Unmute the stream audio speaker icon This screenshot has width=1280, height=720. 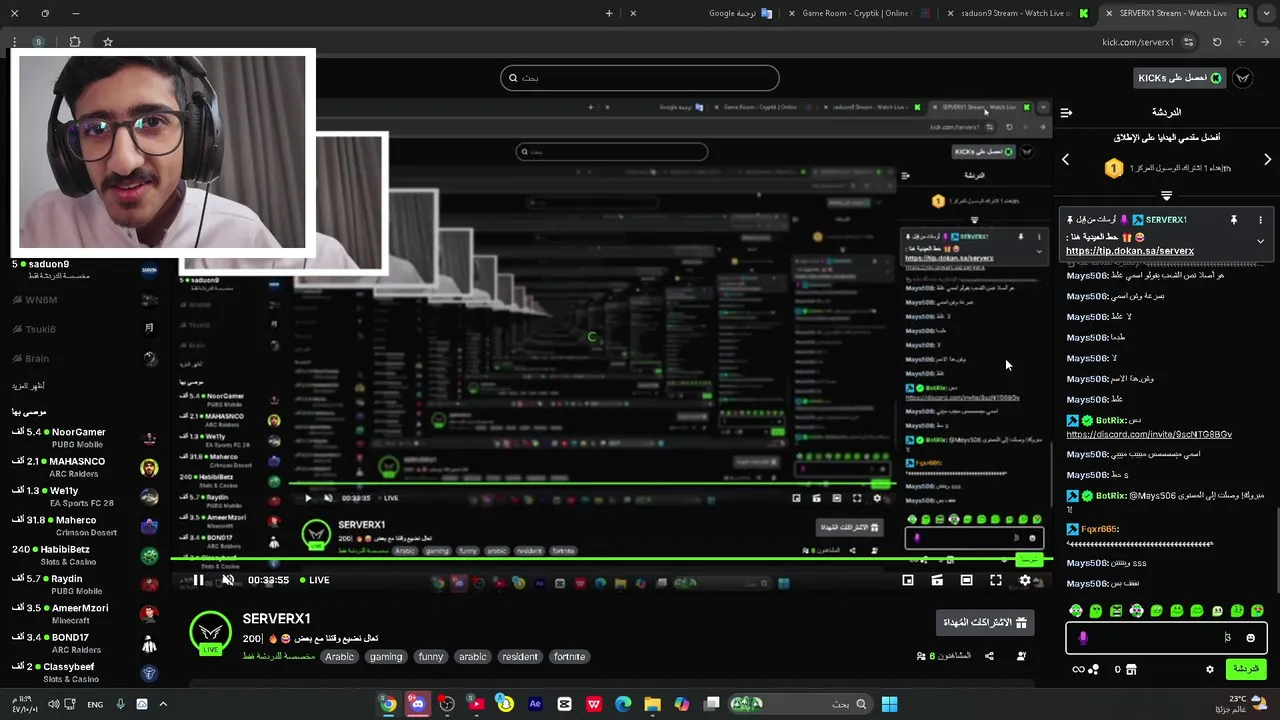pyautogui.click(x=228, y=580)
